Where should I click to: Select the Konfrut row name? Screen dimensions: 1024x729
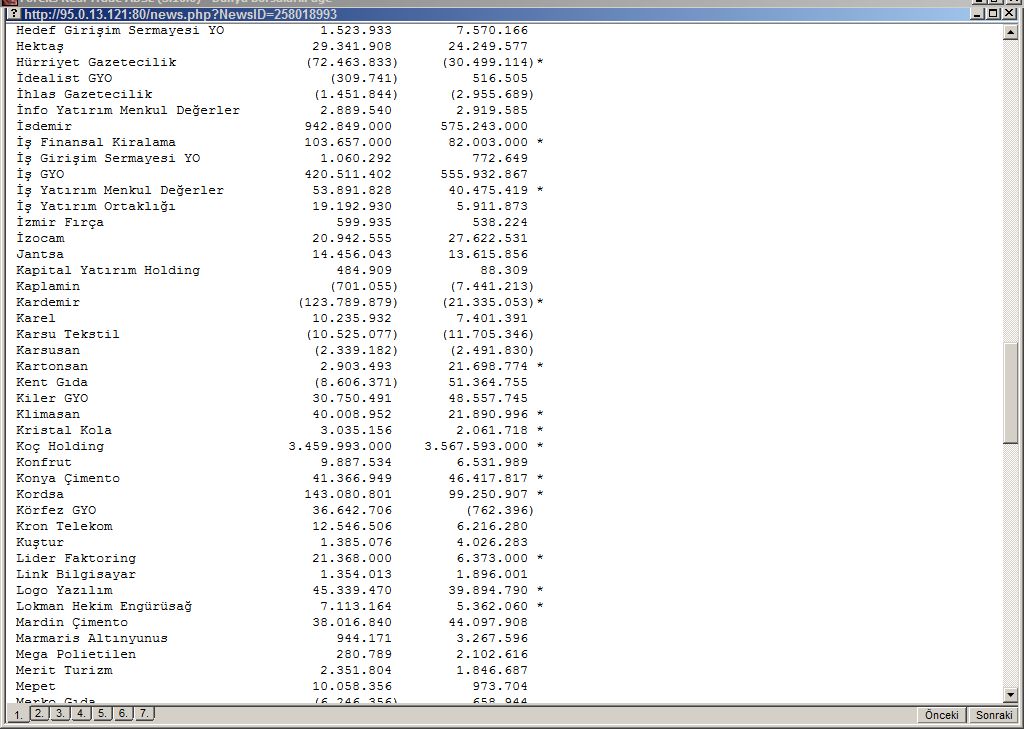tap(44, 462)
